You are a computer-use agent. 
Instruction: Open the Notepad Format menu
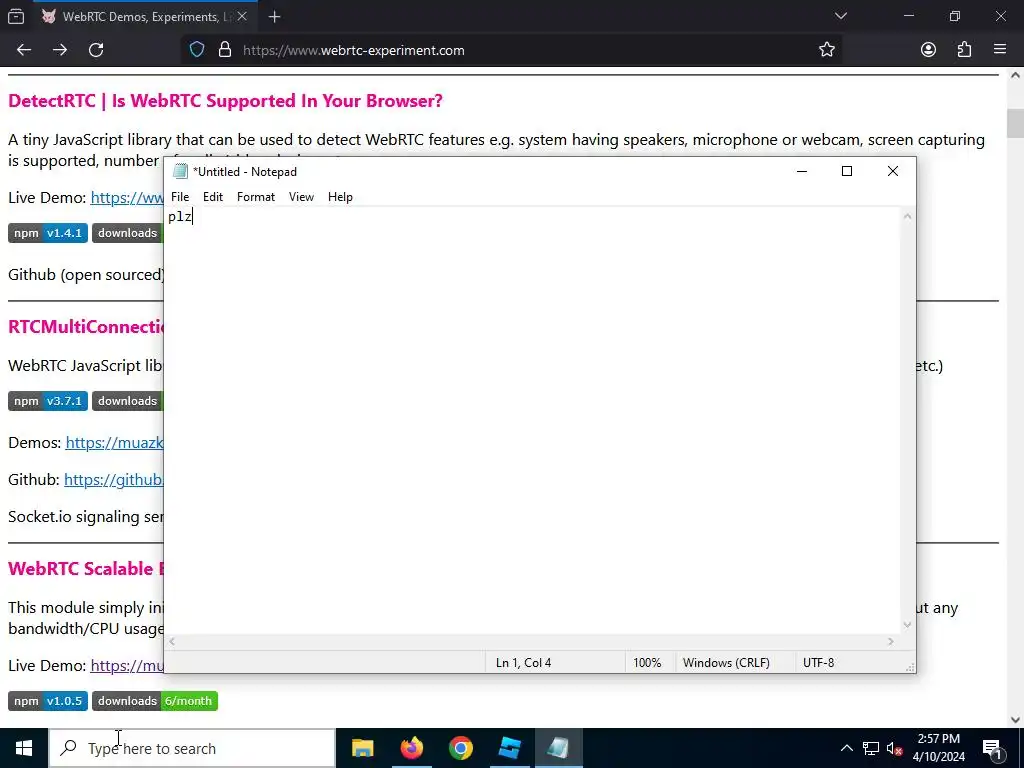[255, 197]
